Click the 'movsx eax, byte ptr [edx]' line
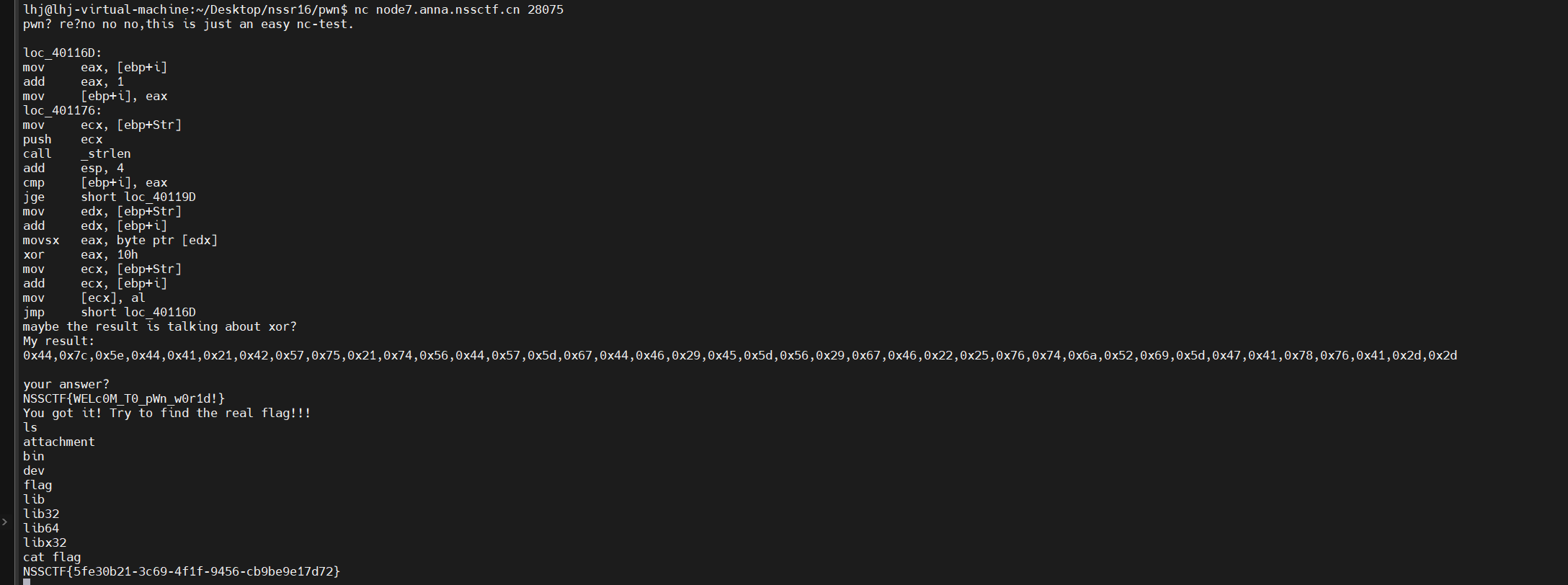The height and width of the screenshot is (585, 1568). point(120,240)
